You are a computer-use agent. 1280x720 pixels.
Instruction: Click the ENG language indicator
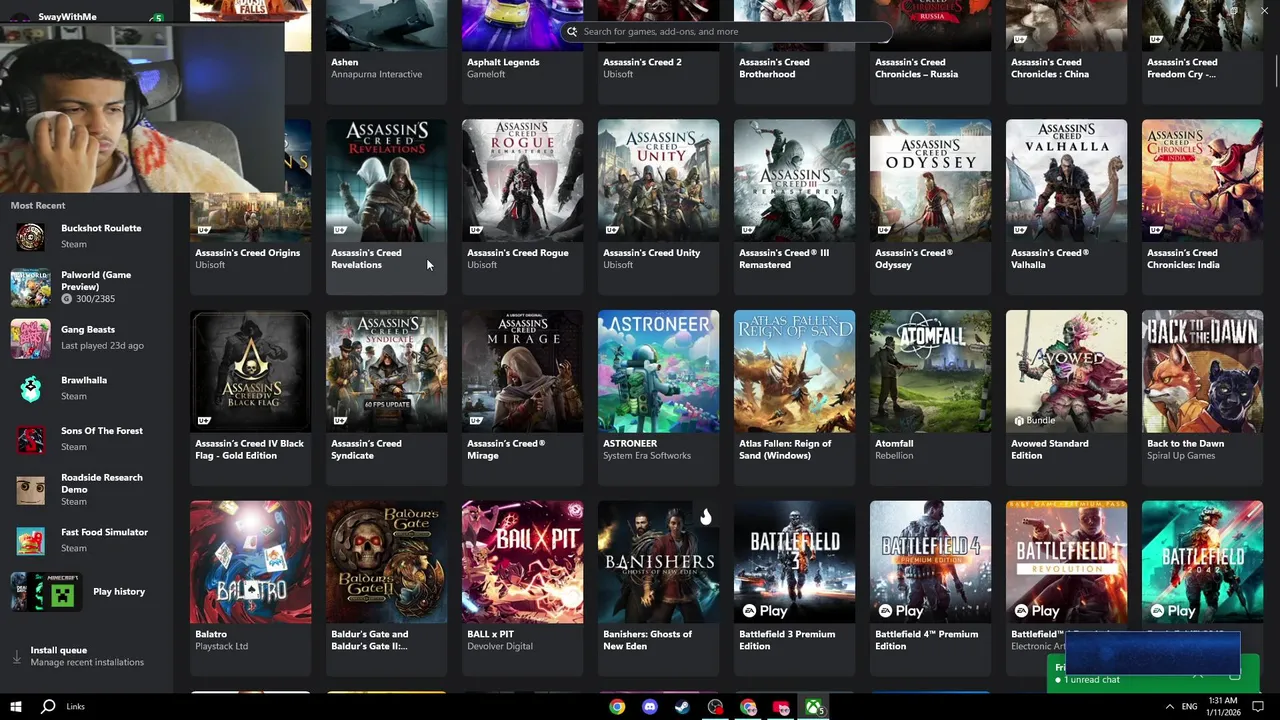tap(1189, 707)
